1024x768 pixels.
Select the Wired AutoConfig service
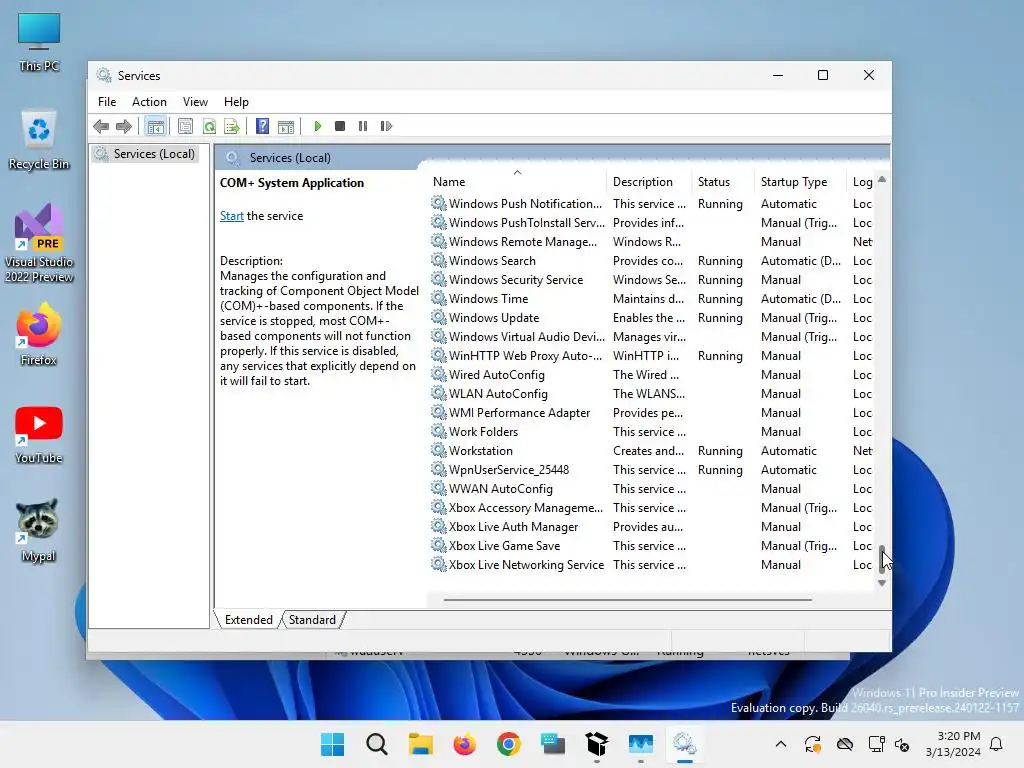click(652, 374)
